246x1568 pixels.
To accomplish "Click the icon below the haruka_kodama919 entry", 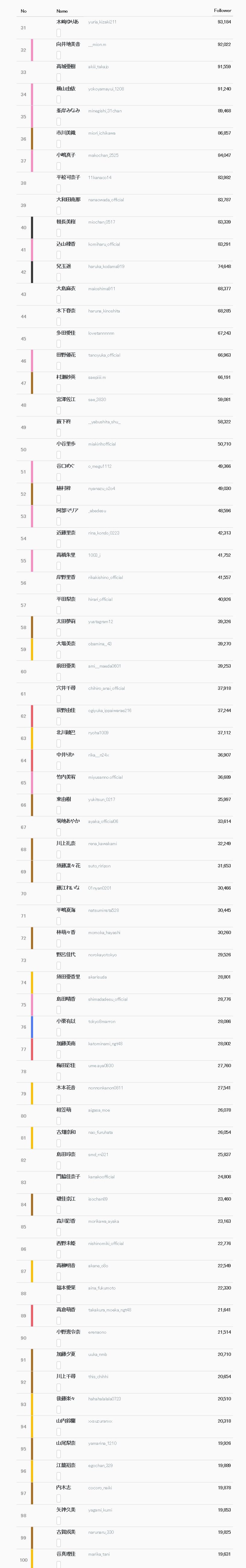I will (58, 277).
